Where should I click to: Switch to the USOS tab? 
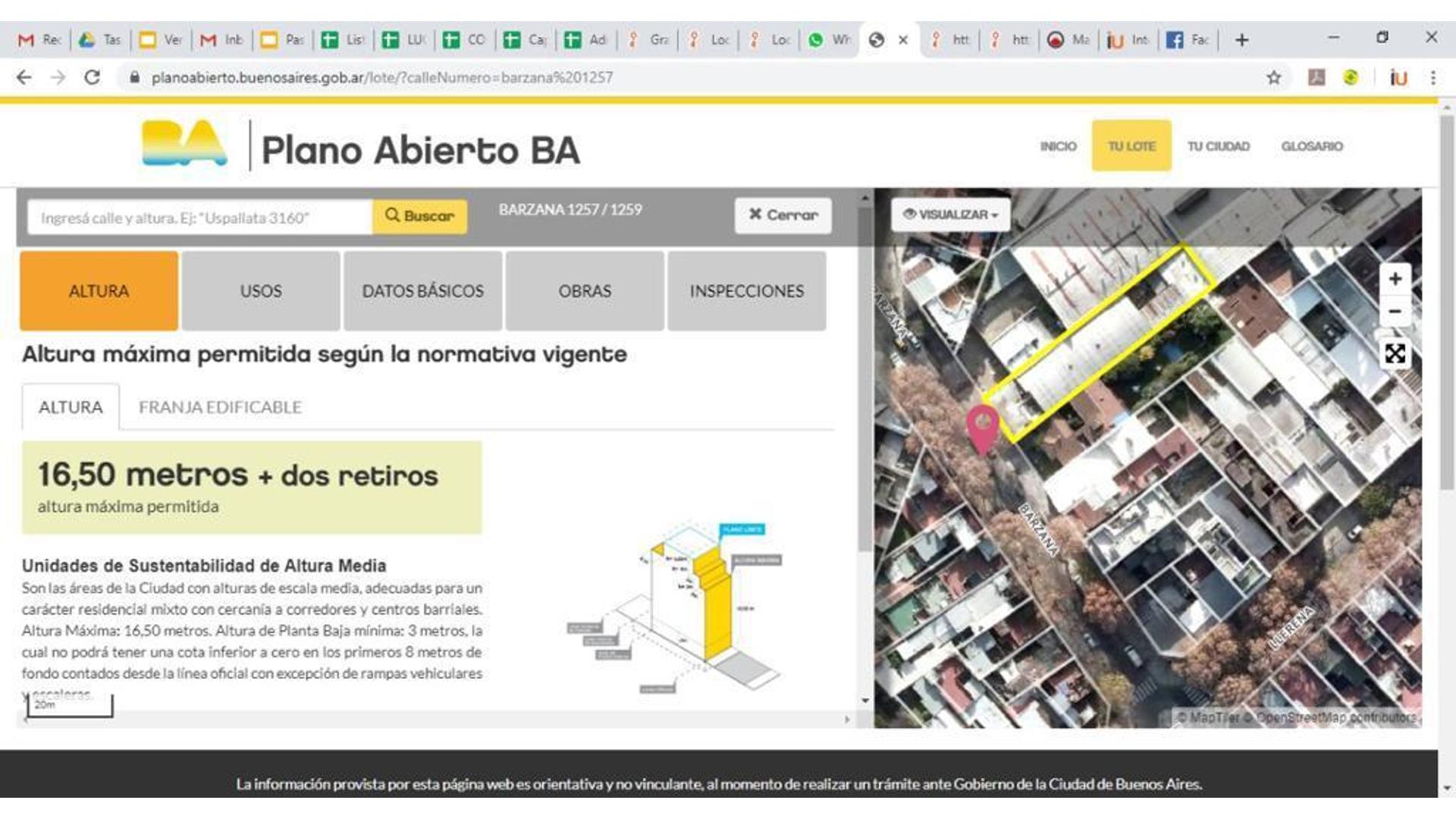[x=261, y=291]
